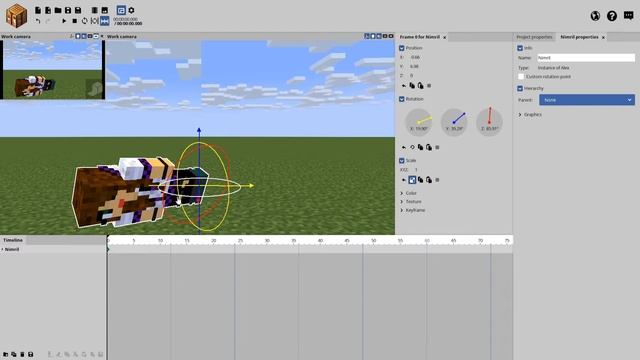
Task: Undo the last action
Action: pyautogui.click(x=38, y=21)
